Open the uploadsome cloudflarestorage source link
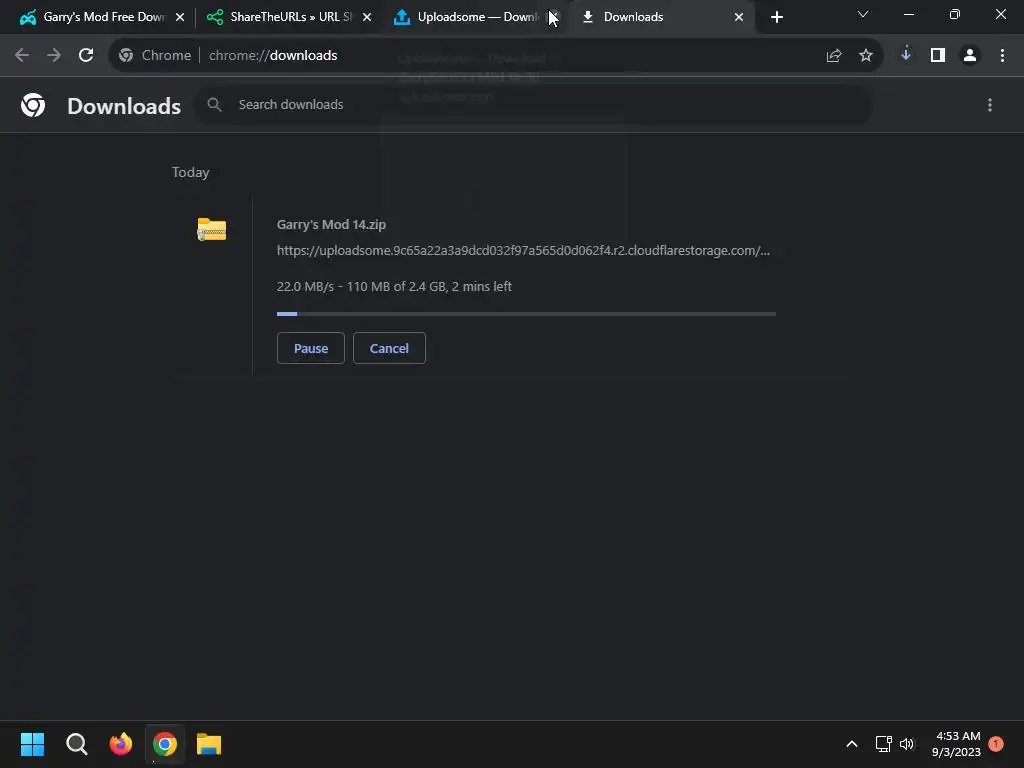This screenshot has height=768, width=1024. [x=523, y=251]
